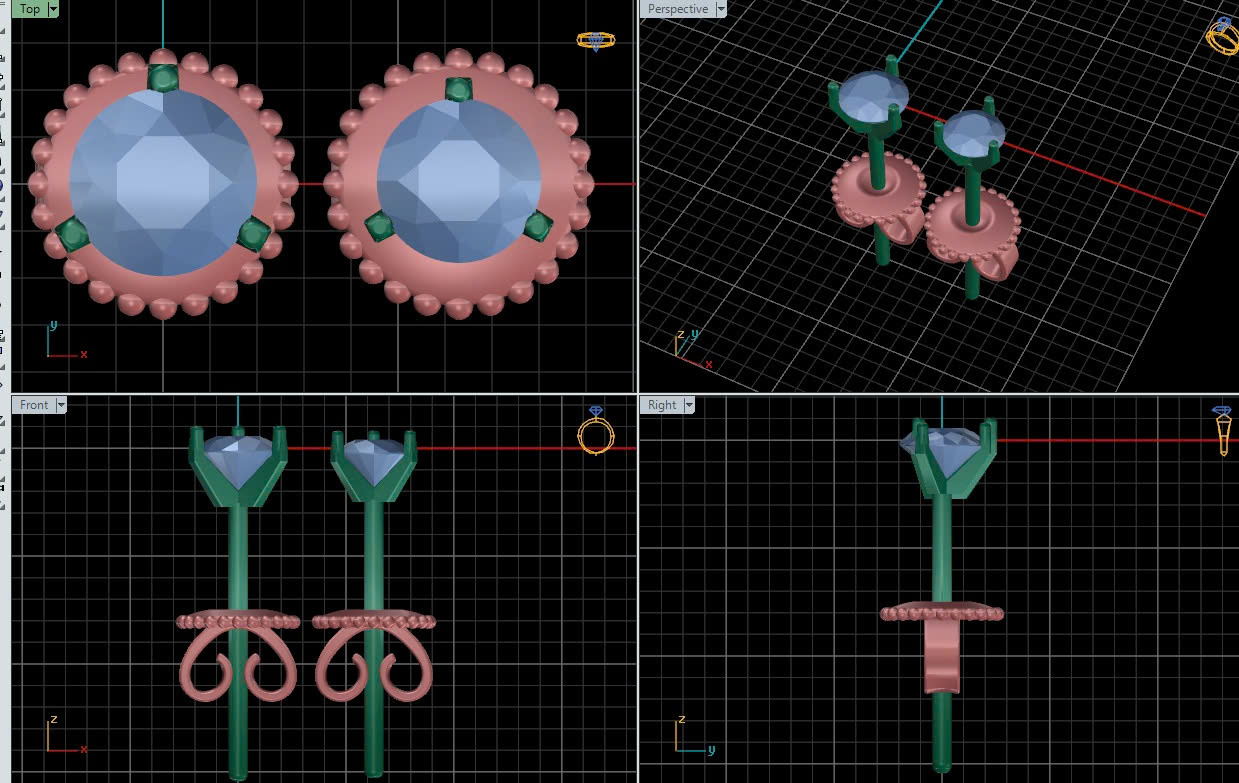Viewport: 1239px width, 783px height.
Task: Open the Front viewport dropdown arrow menu
Action: tap(61, 405)
